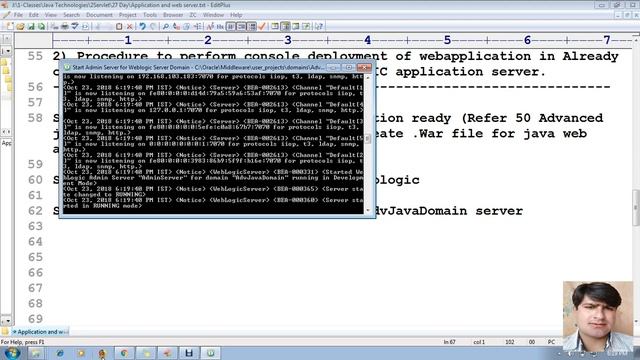Viewport: 640px width, 360px height.
Task: Click line number 66 in editor
Action: coord(35,273)
